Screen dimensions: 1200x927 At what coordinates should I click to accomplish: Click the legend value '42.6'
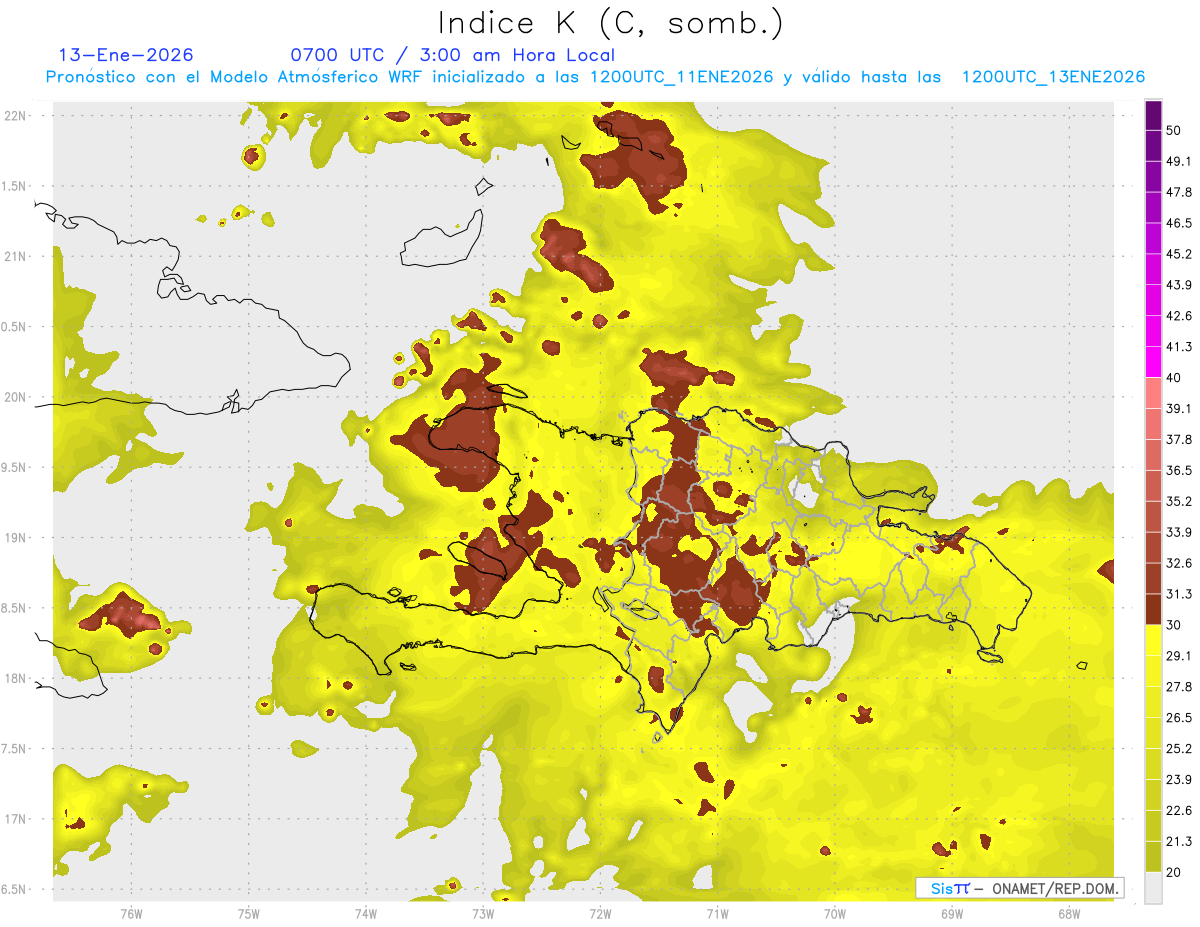1179,316
